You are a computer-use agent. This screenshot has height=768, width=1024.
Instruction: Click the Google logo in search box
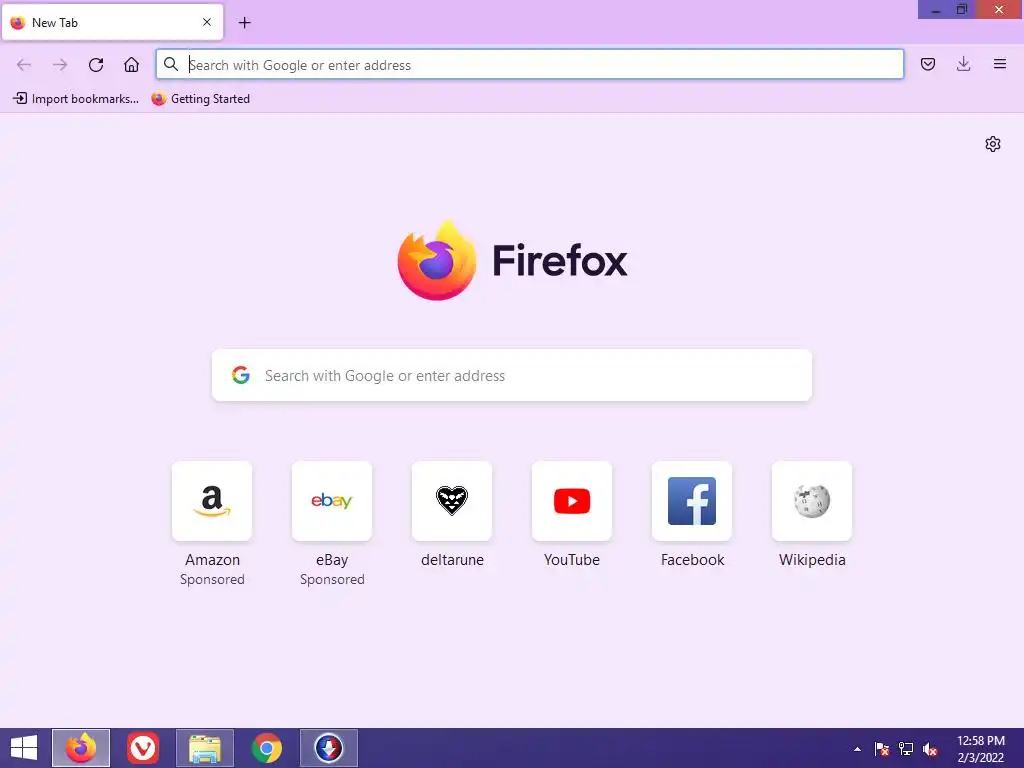tap(241, 375)
